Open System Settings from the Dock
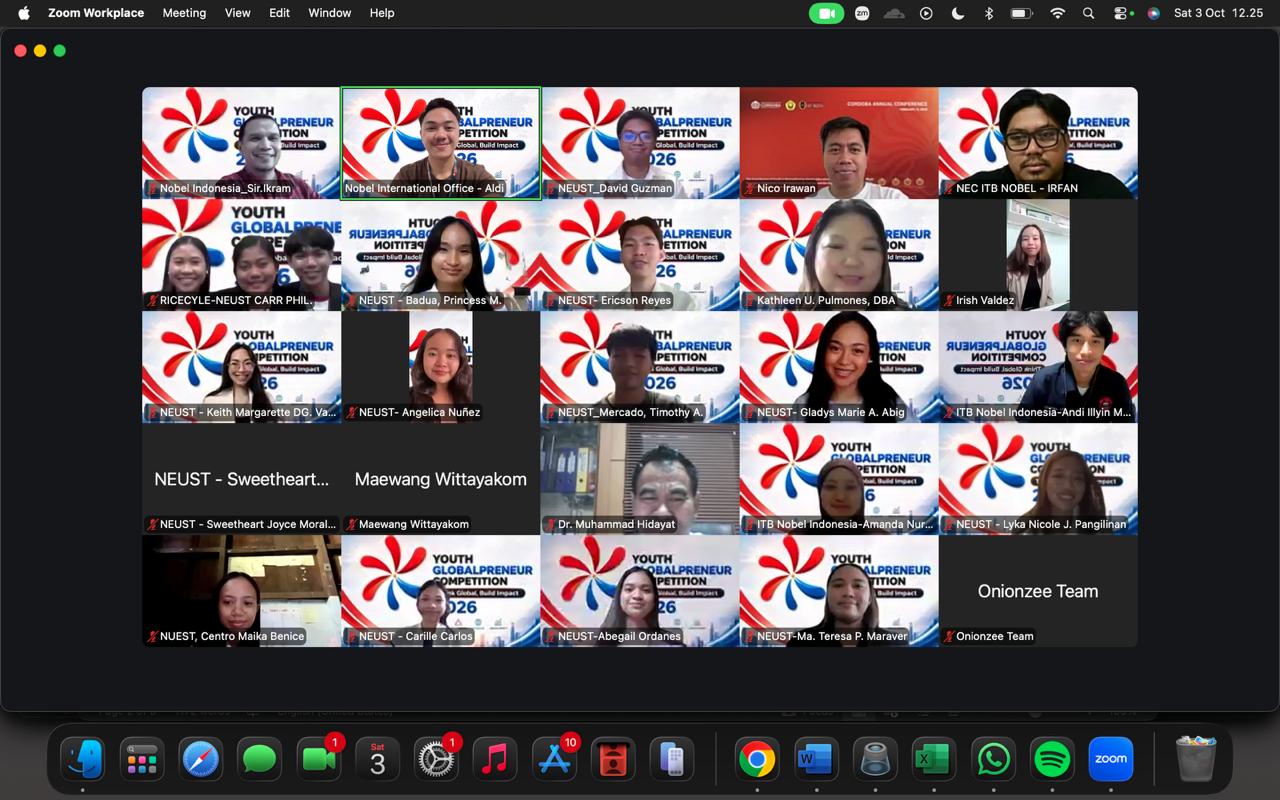The image size is (1280, 800). coord(436,759)
